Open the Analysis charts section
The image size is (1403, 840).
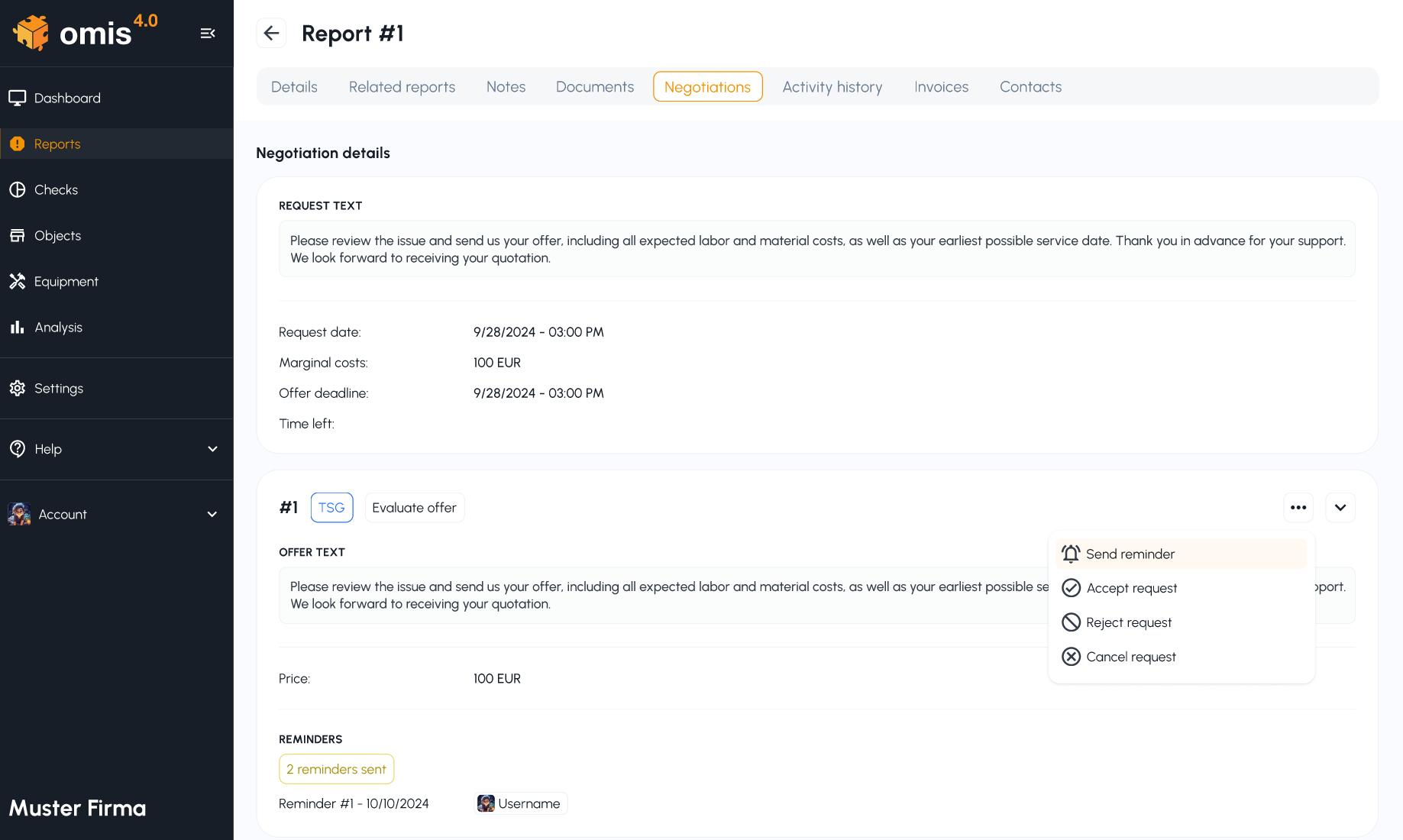pyautogui.click(x=58, y=327)
